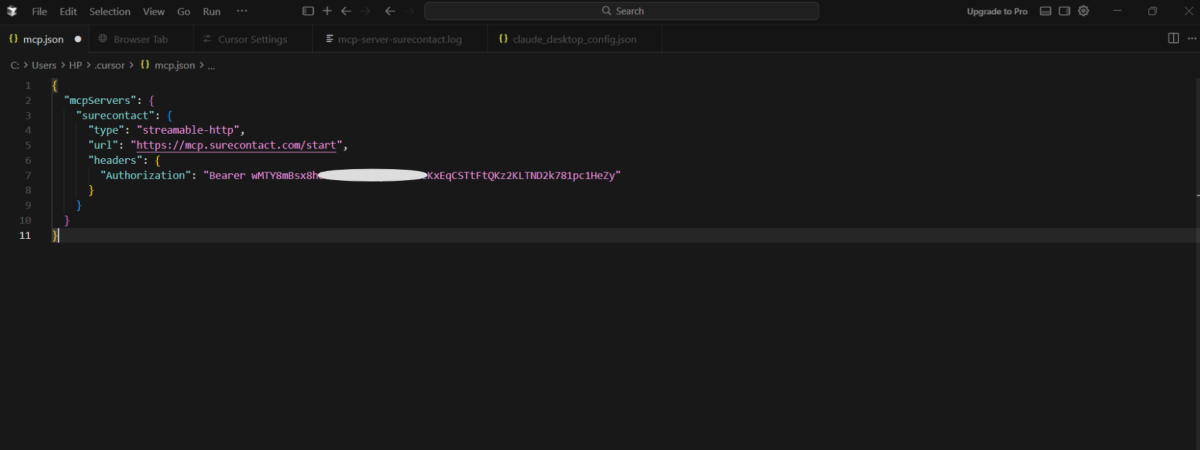Viewport: 1200px width, 450px height.
Task: Follow the https://mcp.surecontact.com/start URL link
Action: [x=237, y=145]
